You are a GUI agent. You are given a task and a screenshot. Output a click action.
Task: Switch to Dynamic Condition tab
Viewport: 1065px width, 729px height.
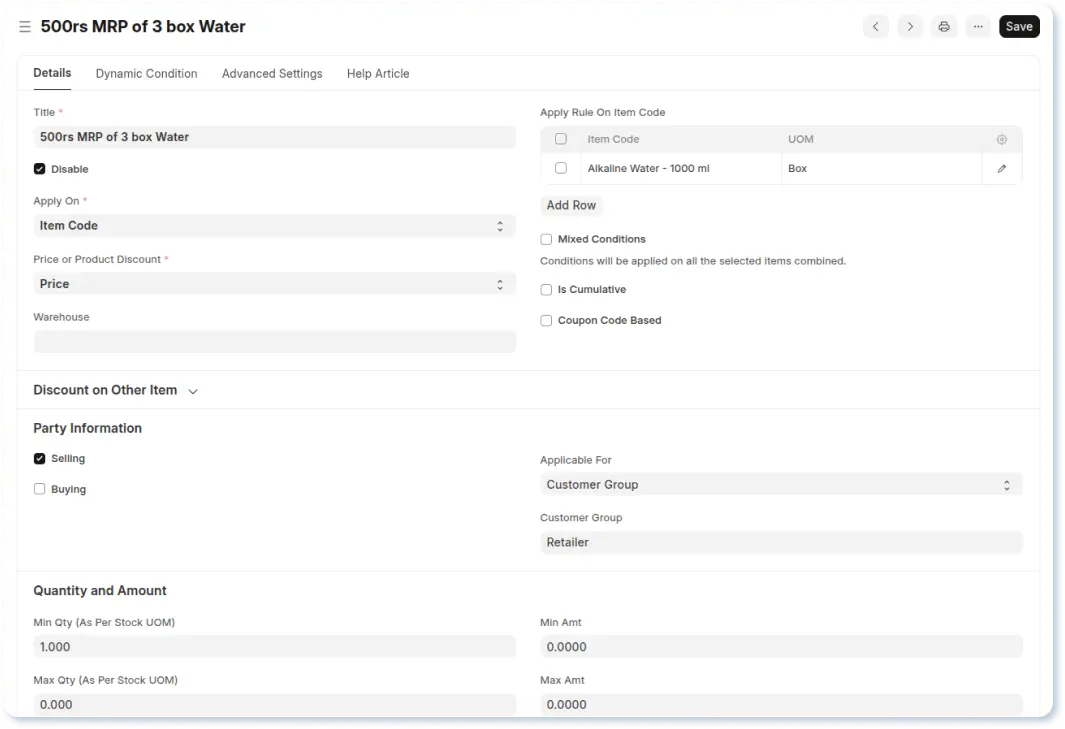(x=146, y=74)
